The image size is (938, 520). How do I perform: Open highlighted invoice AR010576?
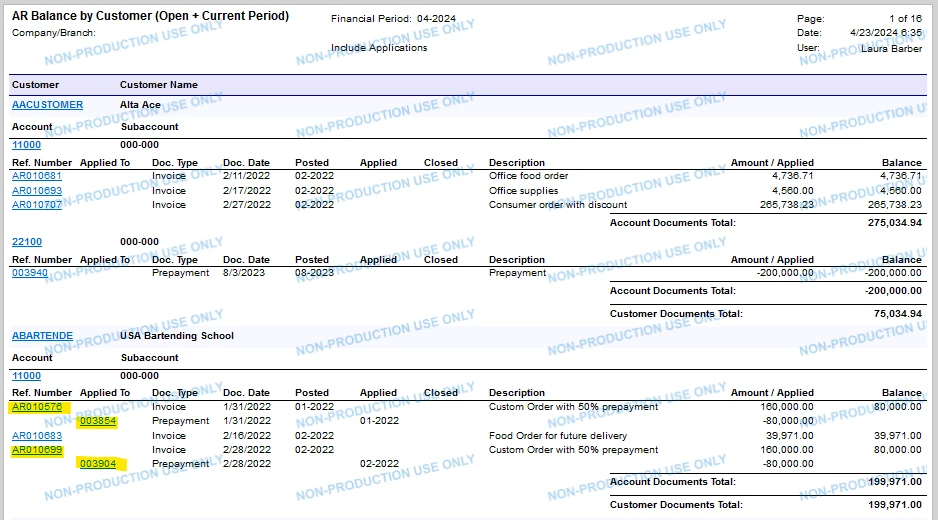pyautogui.click(x=36, y=407)
